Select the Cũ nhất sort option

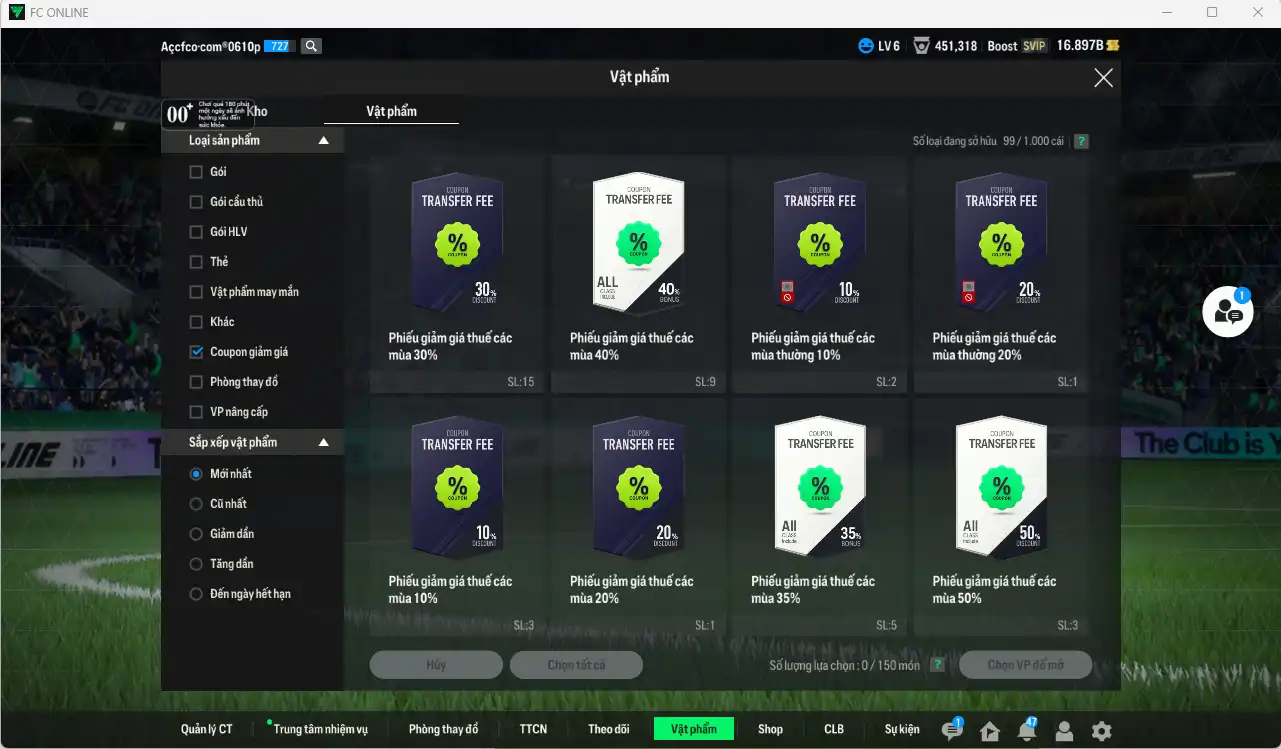point(196,504)
